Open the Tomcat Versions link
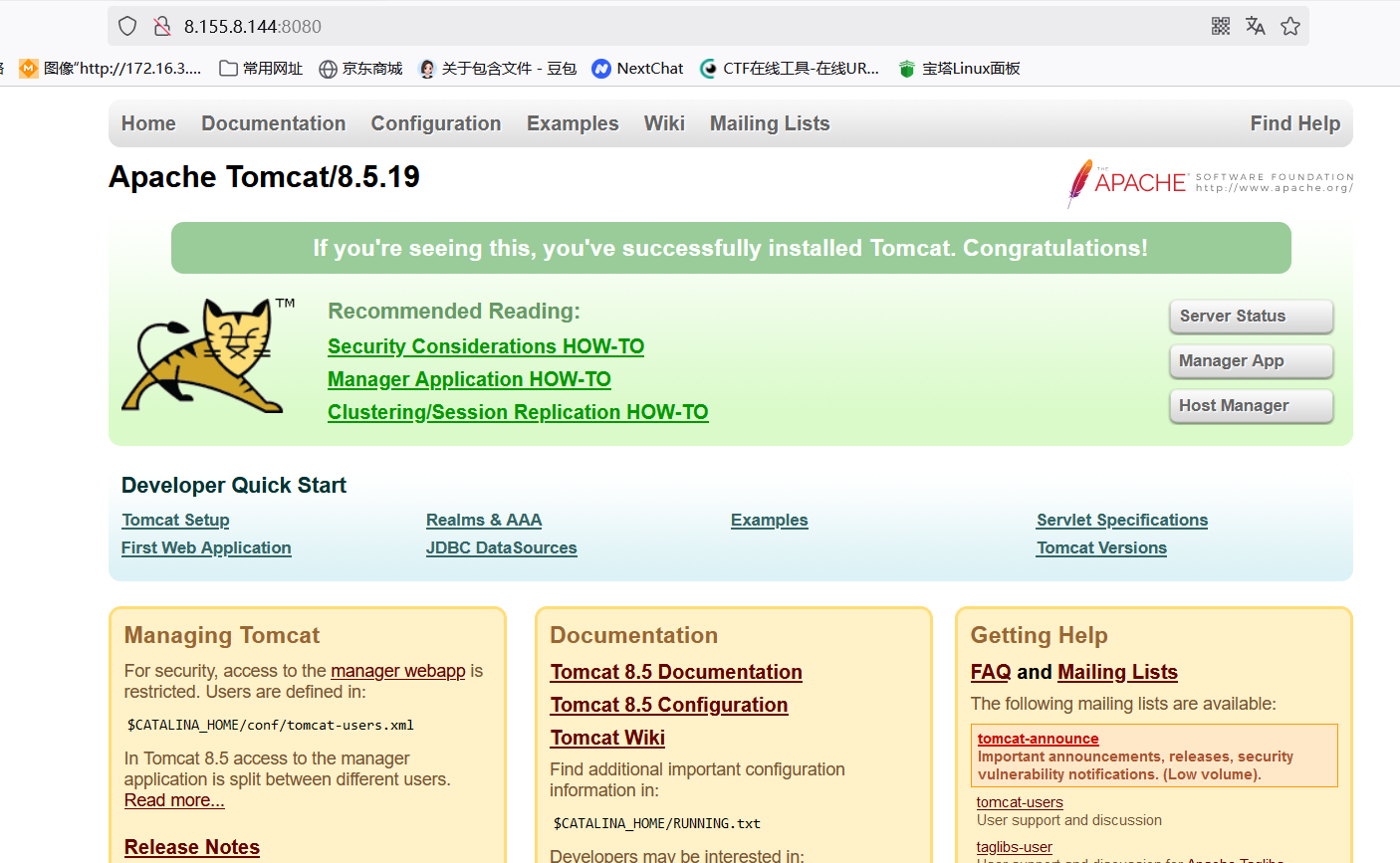 [x=1101, y=547]
